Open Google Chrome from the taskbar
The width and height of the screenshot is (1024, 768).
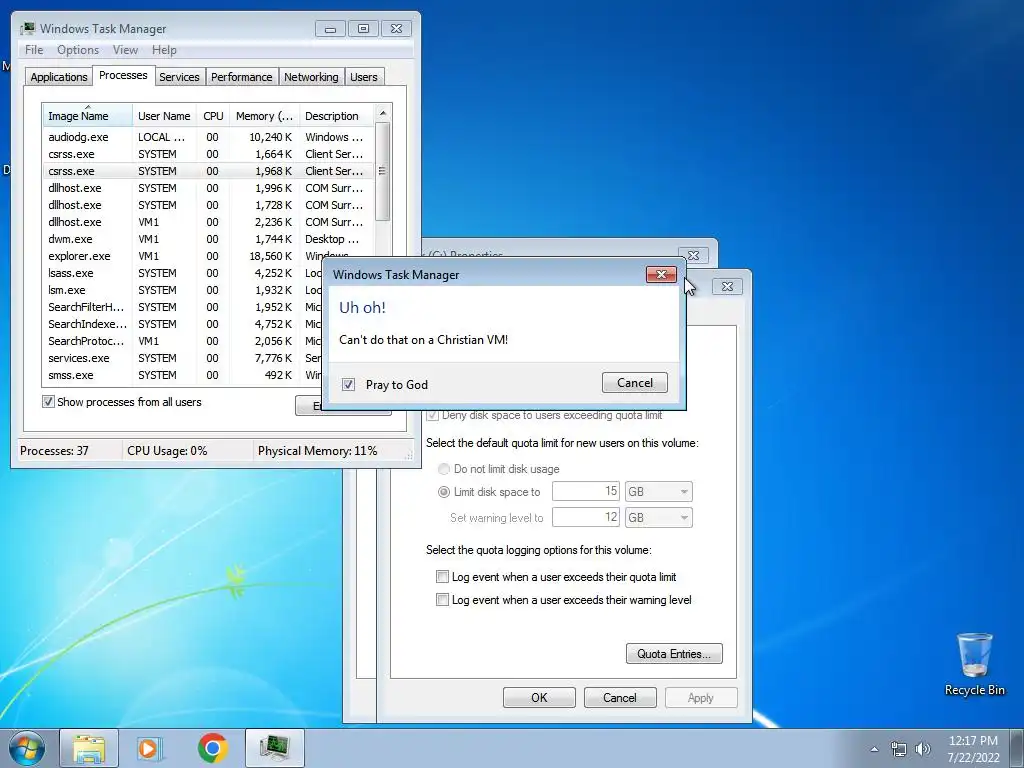pyautogui.click(x=213, y=748)
